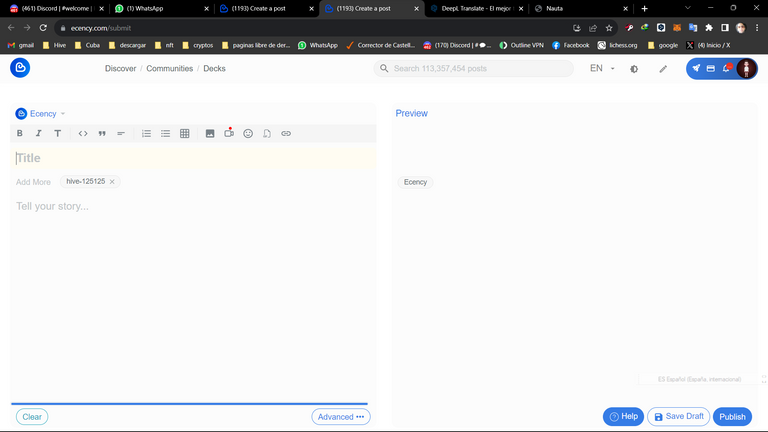The image size is (768, 432).
Task: Toggle dark/light theme switcher icon
Action: pyautogui.click(x=634, y=69)
